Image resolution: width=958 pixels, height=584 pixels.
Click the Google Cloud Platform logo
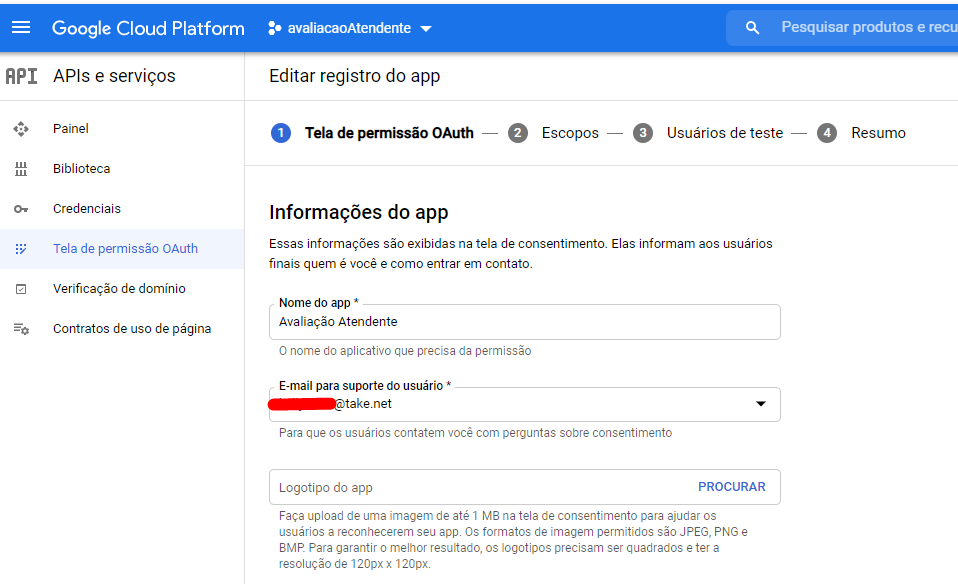coord(148,28)
